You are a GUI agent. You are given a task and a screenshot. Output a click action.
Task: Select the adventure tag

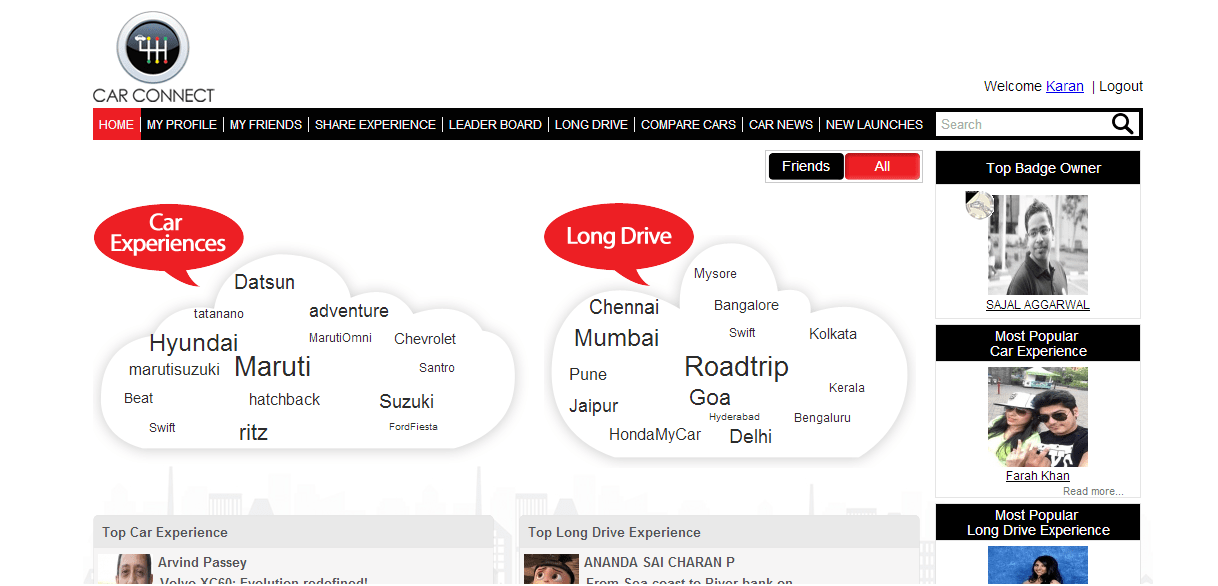349,311
